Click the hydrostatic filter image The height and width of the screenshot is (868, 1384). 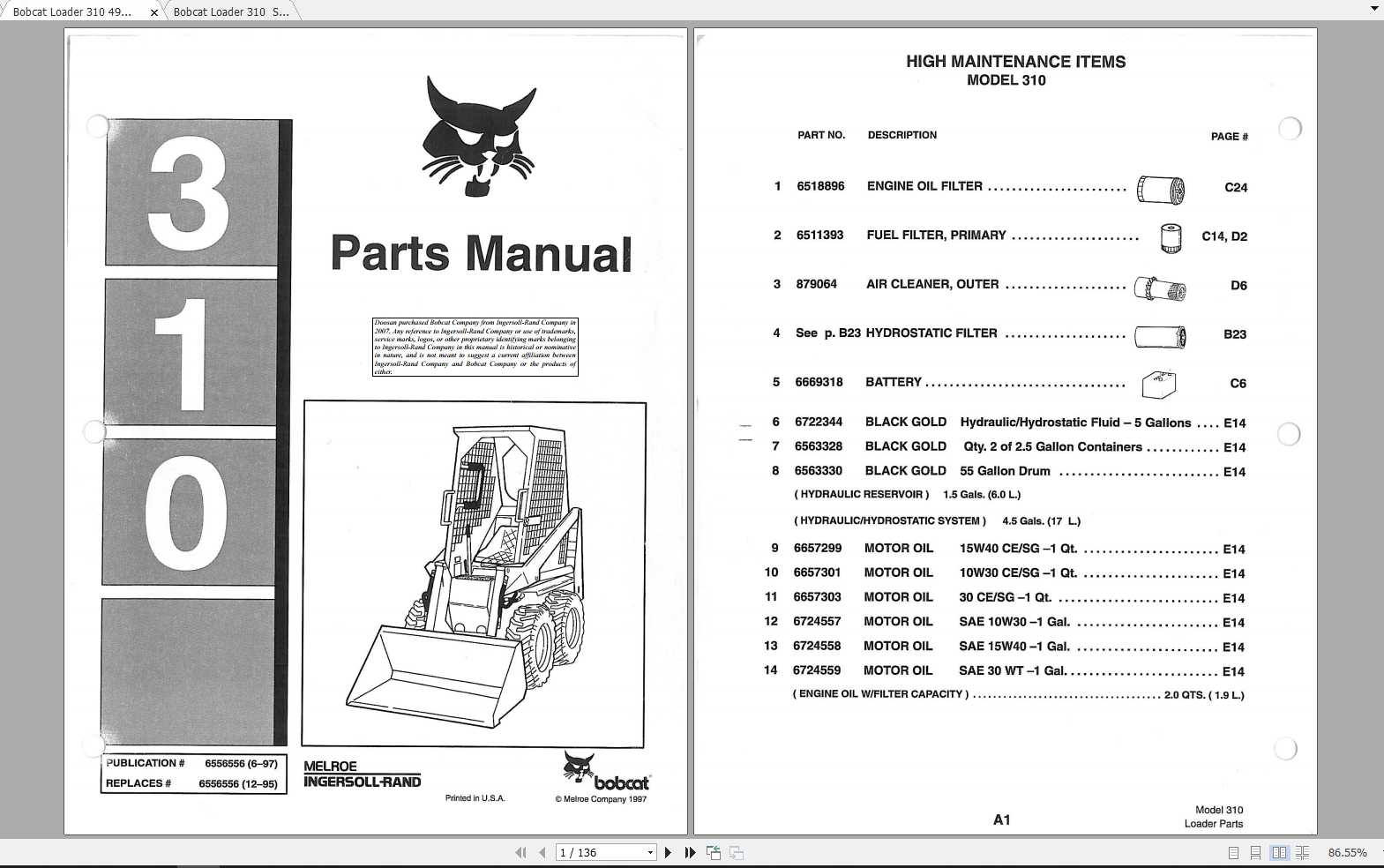pyautogui.click(x=1160, y=336)
